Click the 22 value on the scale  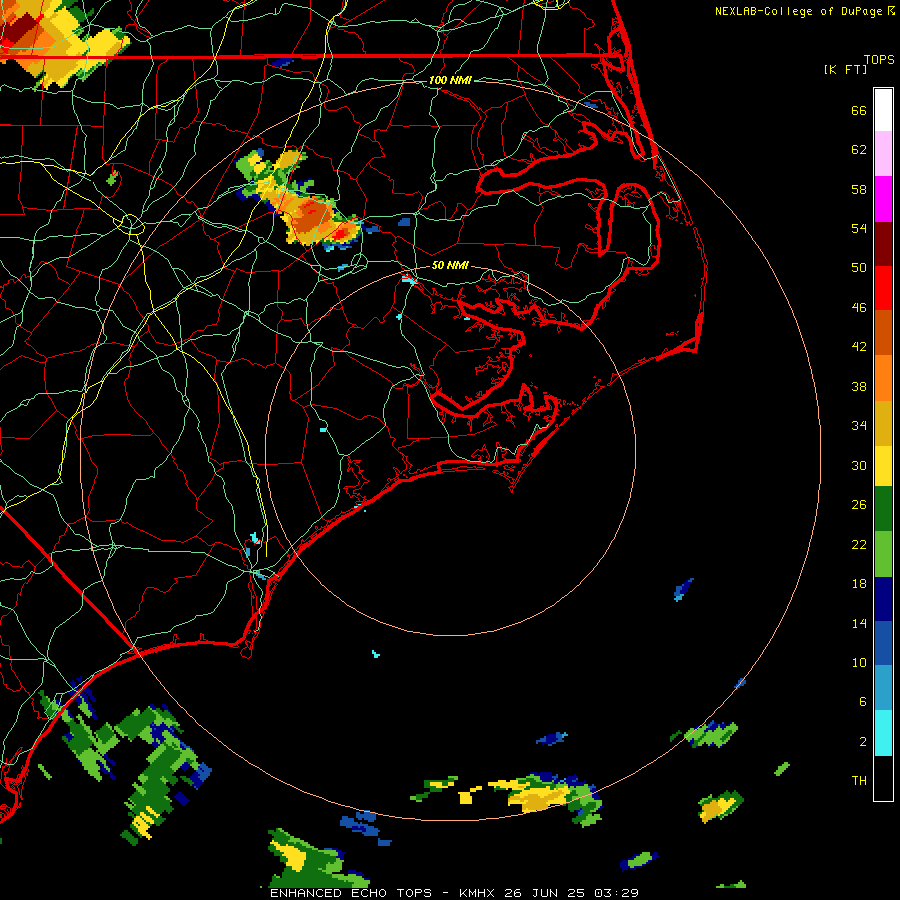point(859,544)
